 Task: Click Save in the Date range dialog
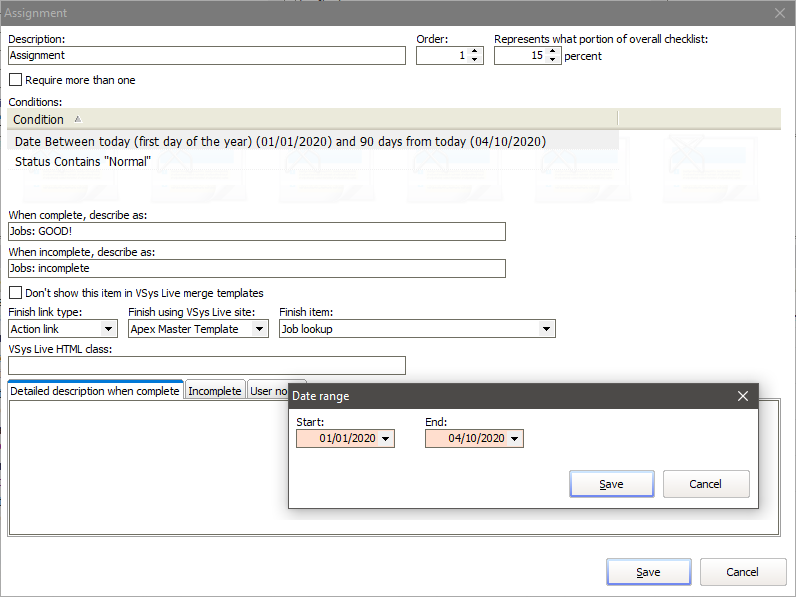pyautogui.click(x=611, y=484)
